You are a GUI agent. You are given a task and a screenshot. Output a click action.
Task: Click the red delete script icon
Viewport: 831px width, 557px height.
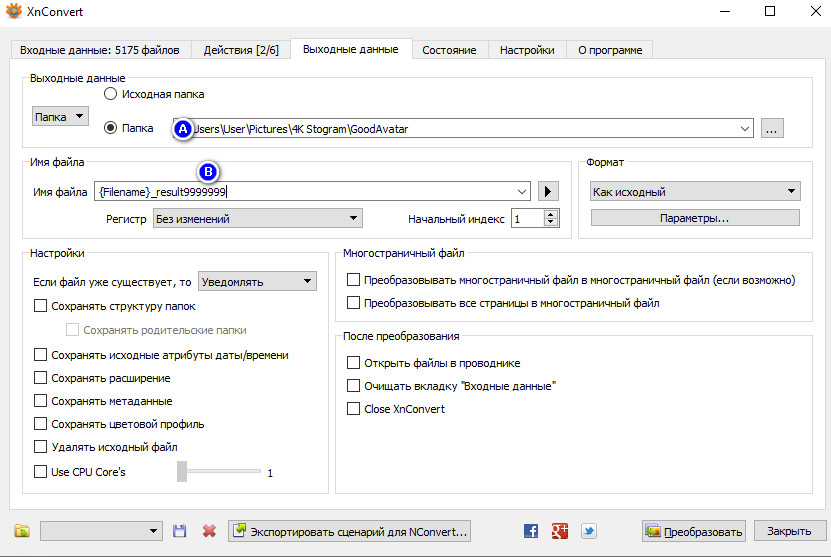click(209, 531)
